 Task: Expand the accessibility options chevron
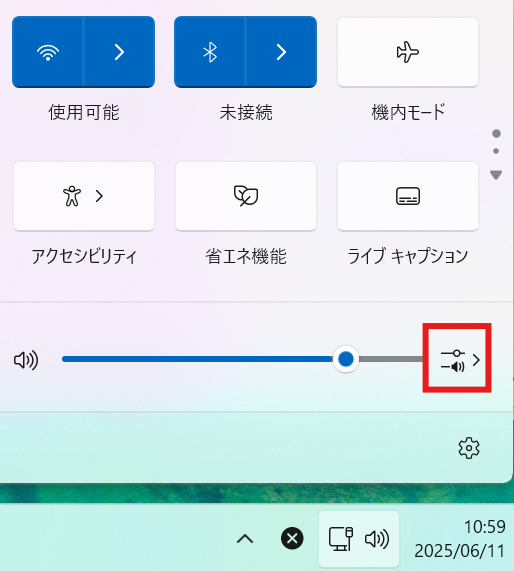pos(99,196)
